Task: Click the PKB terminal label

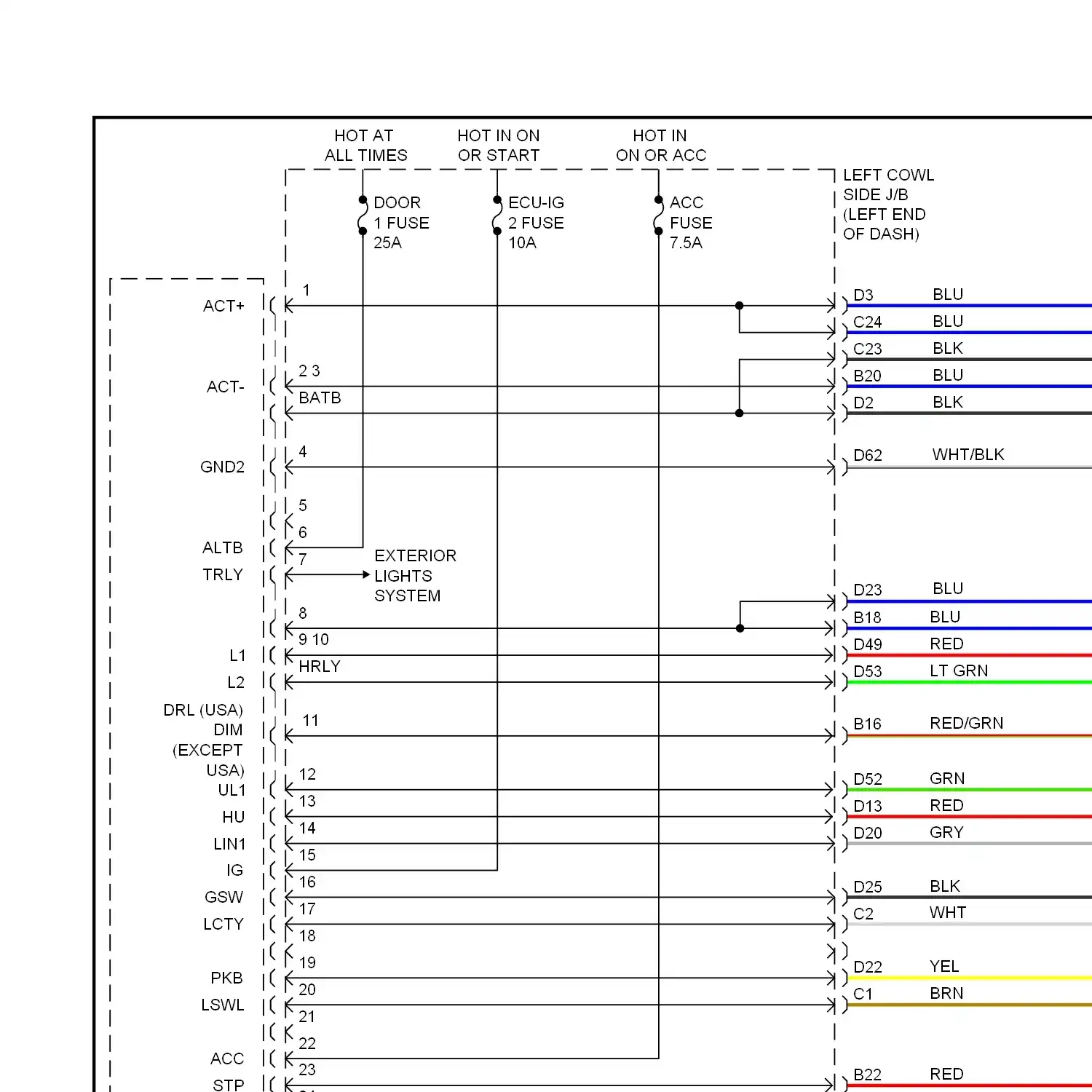Action: (x=226, y=978)
